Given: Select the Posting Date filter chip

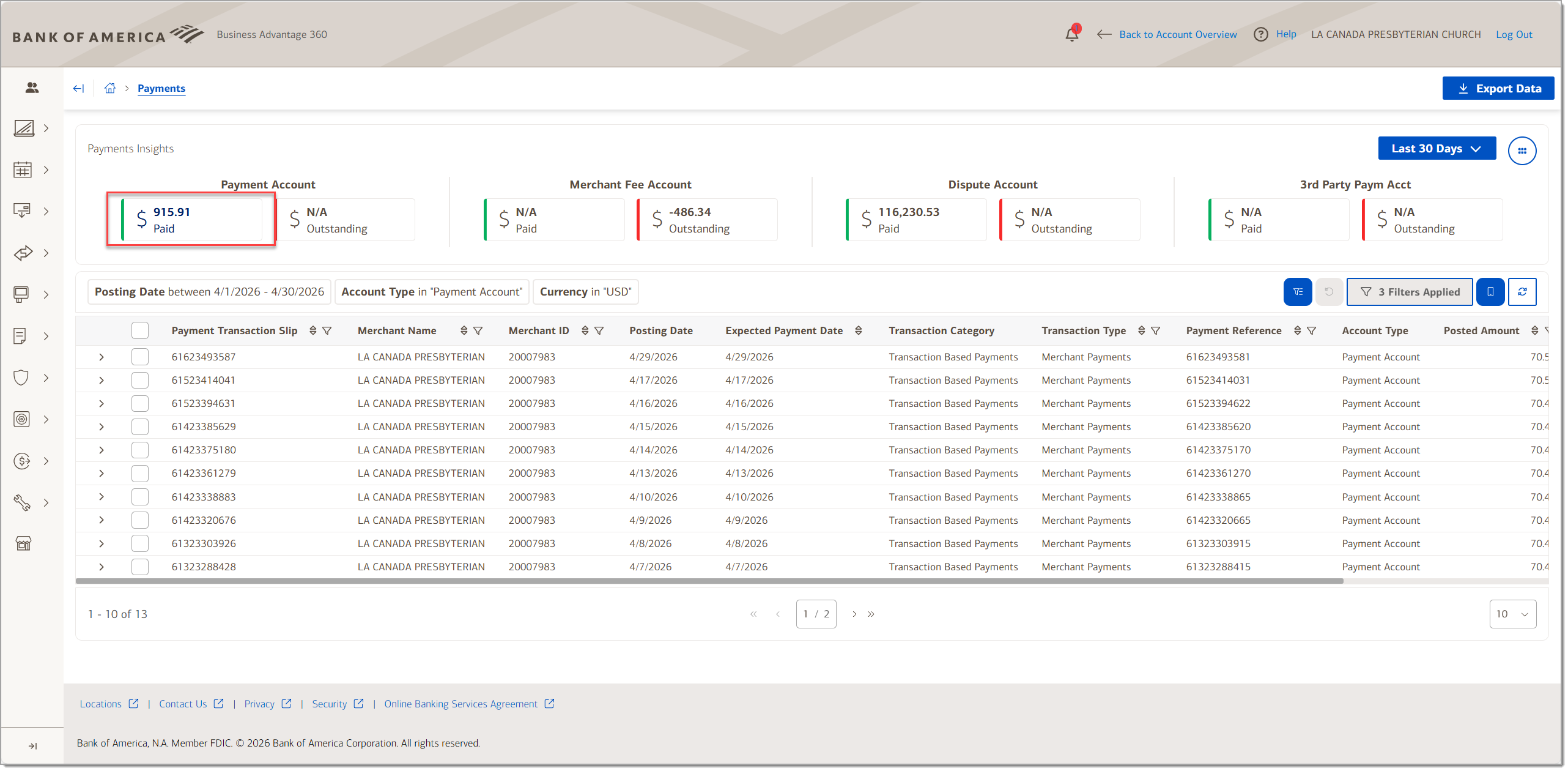Looking at the screenshot, I should [209, 292].
